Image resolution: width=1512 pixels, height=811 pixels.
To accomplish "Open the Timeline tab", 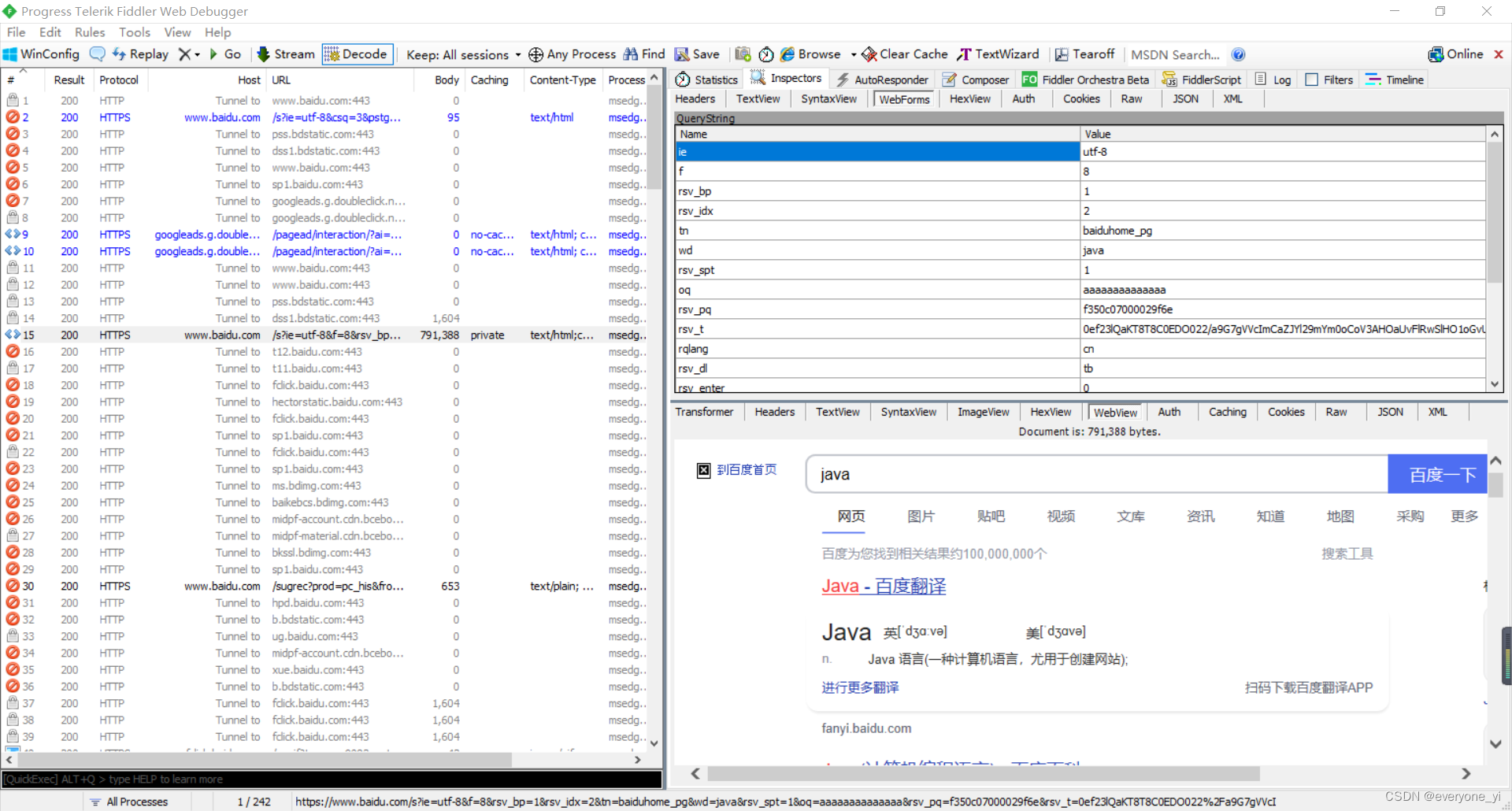I will [1395, 80].
